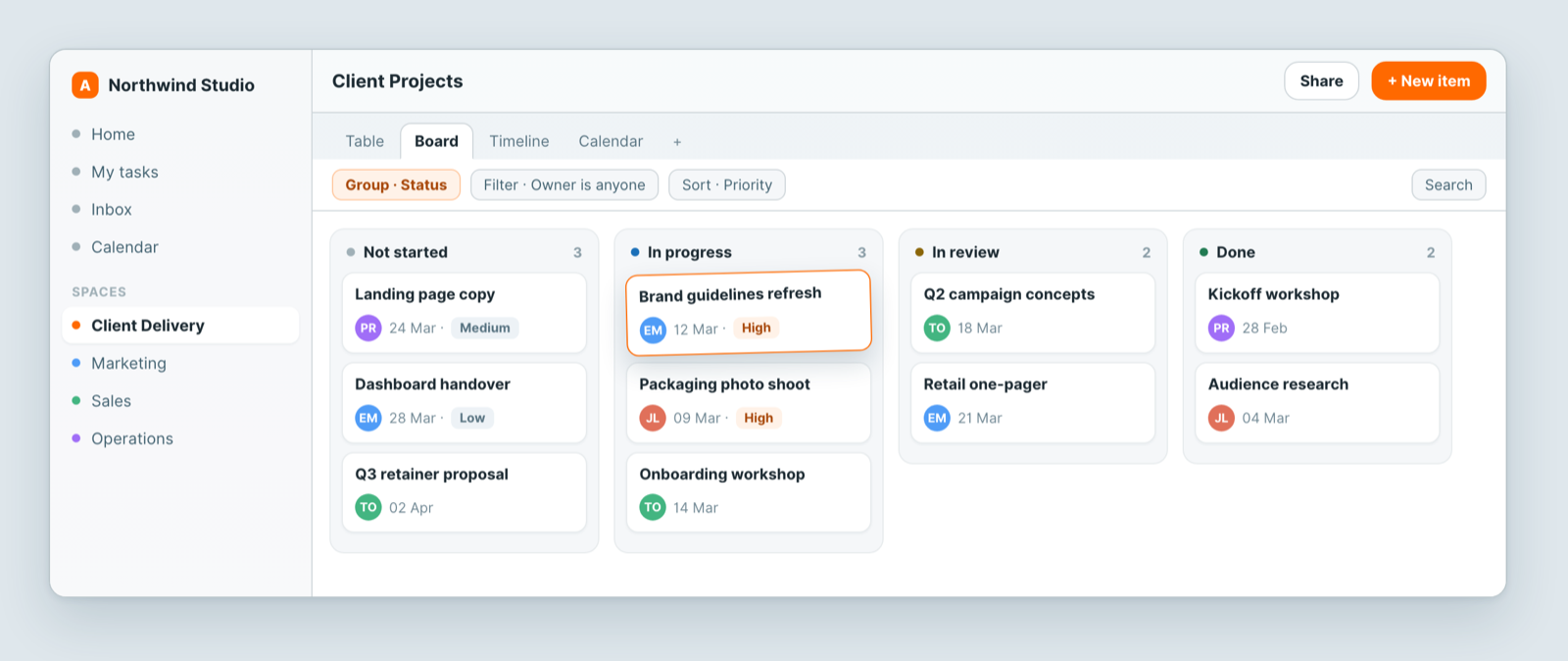The height and width of the screenshot is (661, 1568).
Task: Click the 28 Feb due date
Action: pos(1264,329)
